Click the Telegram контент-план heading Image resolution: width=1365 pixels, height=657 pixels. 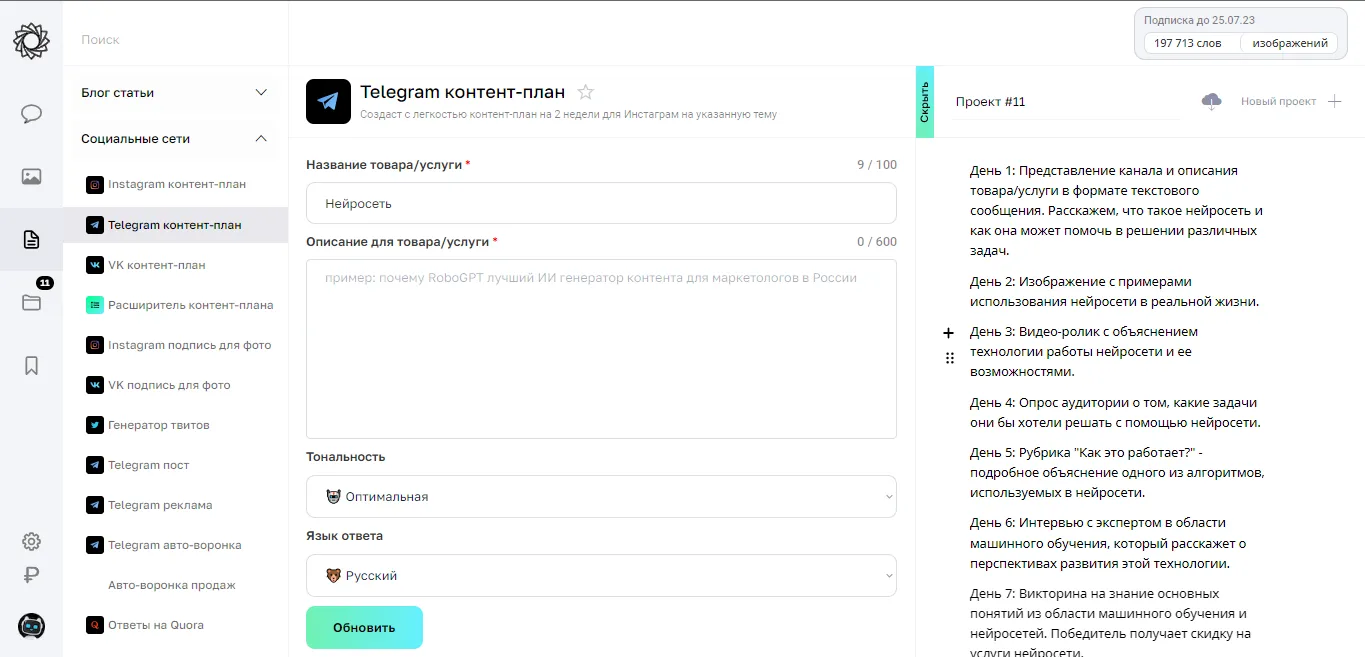coord(462,92)
